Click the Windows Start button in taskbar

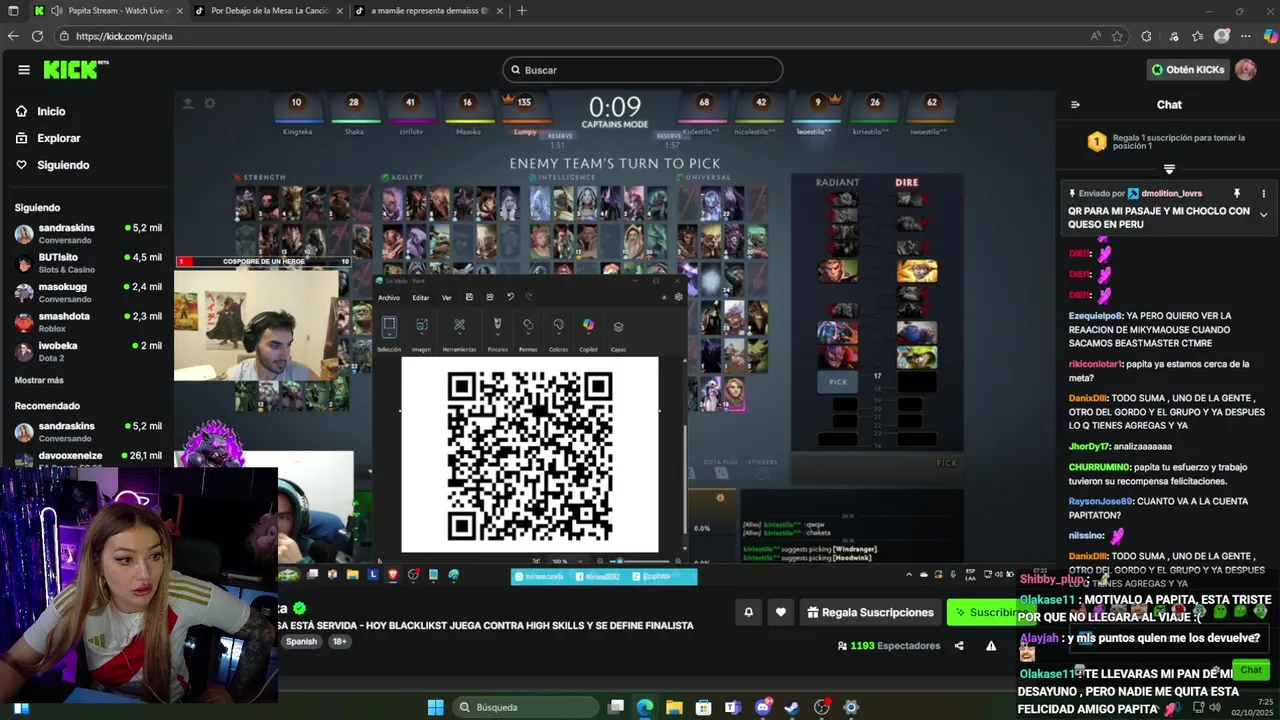click(435, 707)
